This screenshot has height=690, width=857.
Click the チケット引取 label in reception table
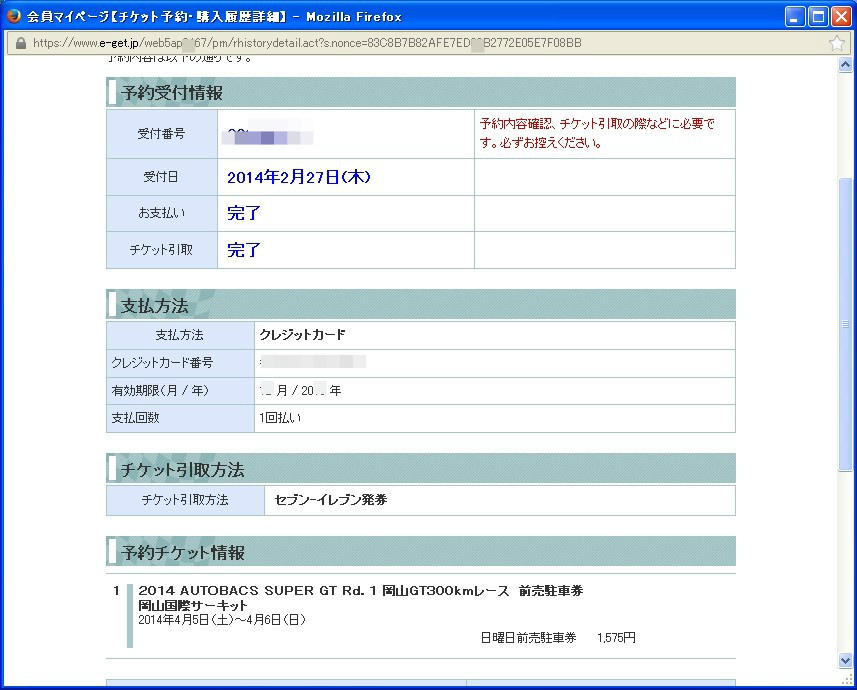tap(162, 250)
